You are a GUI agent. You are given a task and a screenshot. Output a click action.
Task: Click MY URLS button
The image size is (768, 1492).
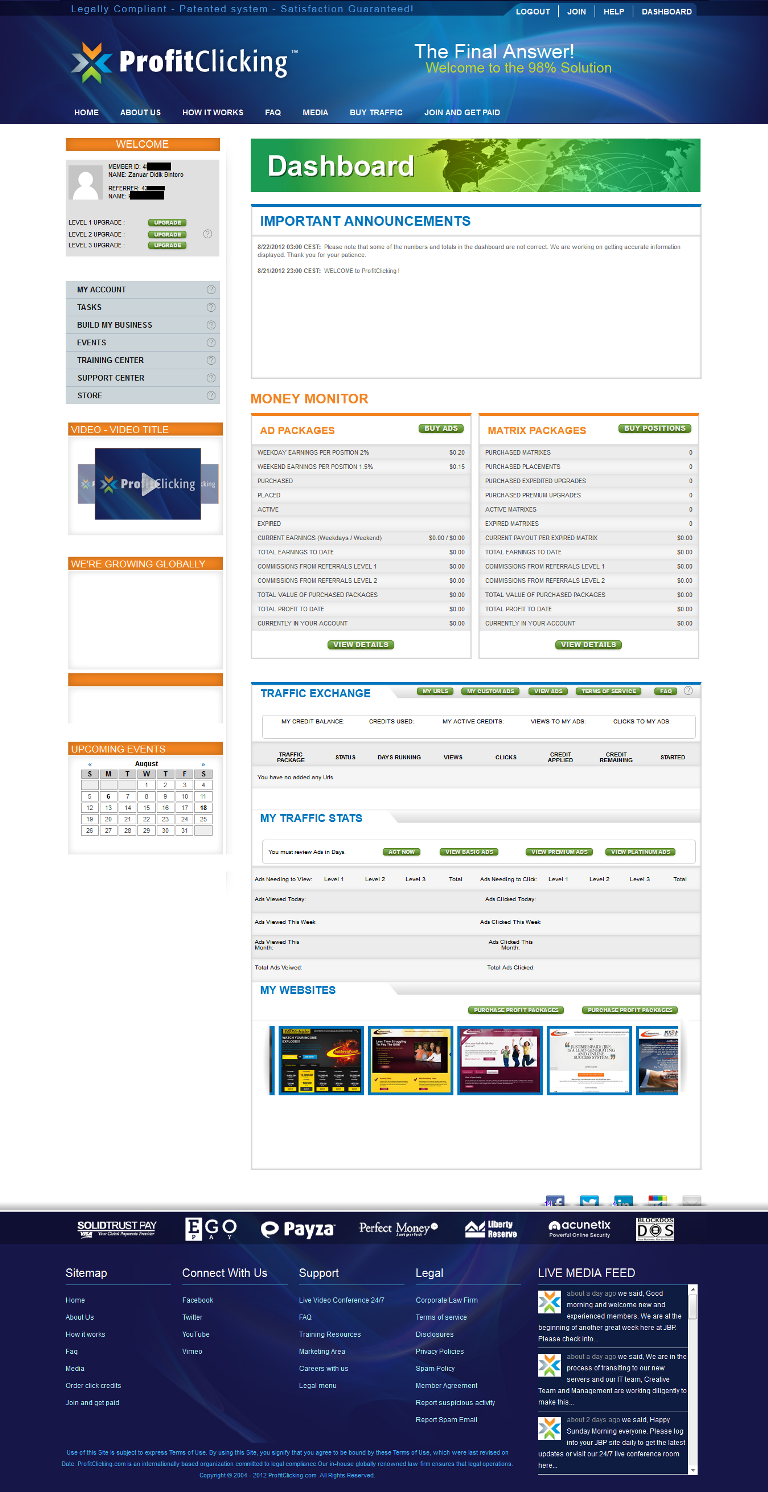click(x=436, y=691)
